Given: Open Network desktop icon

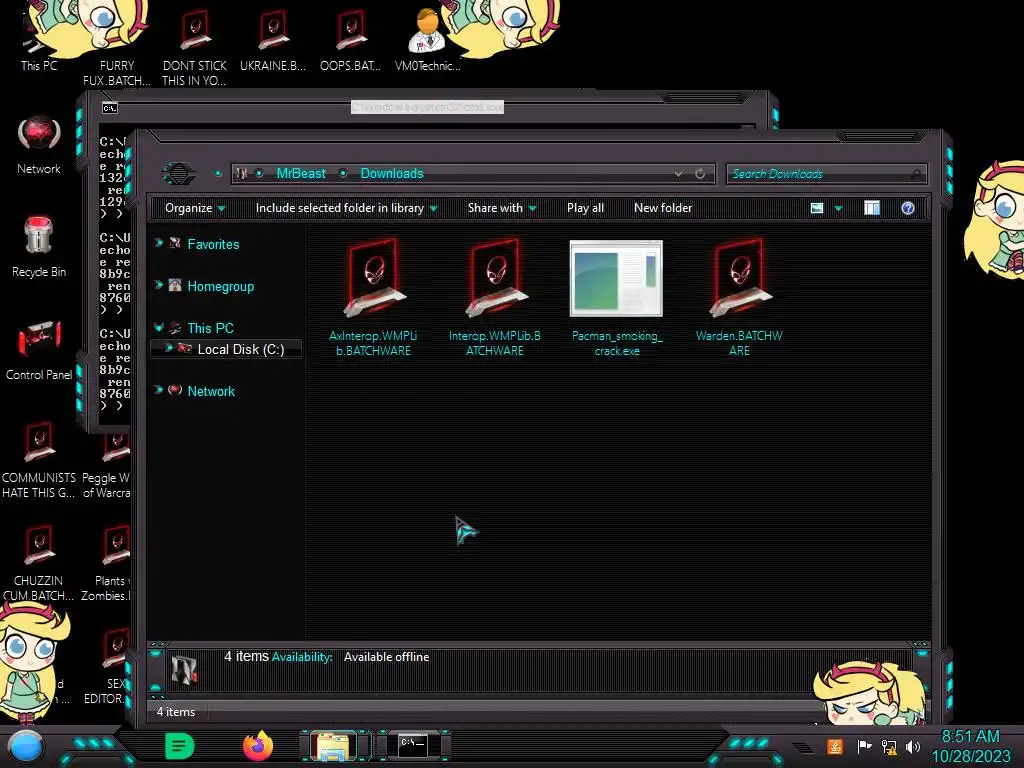Looking at the screenshot, I should click(39, 145).
